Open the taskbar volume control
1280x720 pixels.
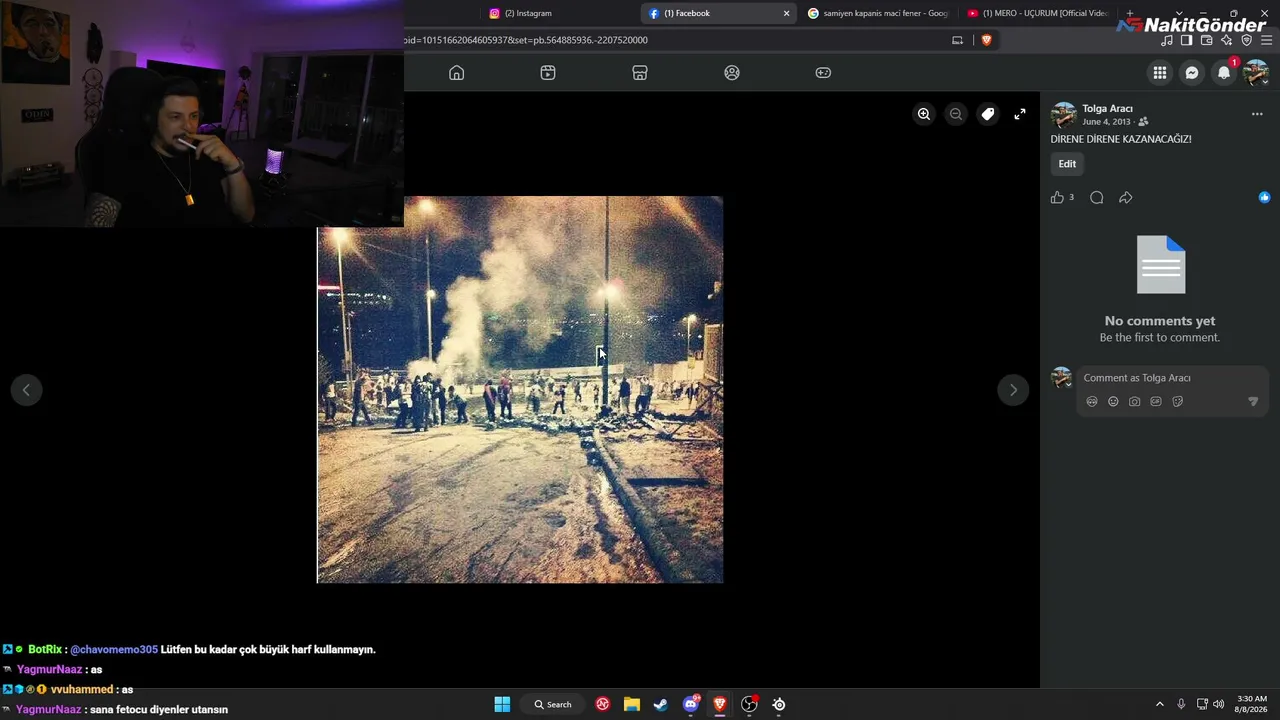1218,704
